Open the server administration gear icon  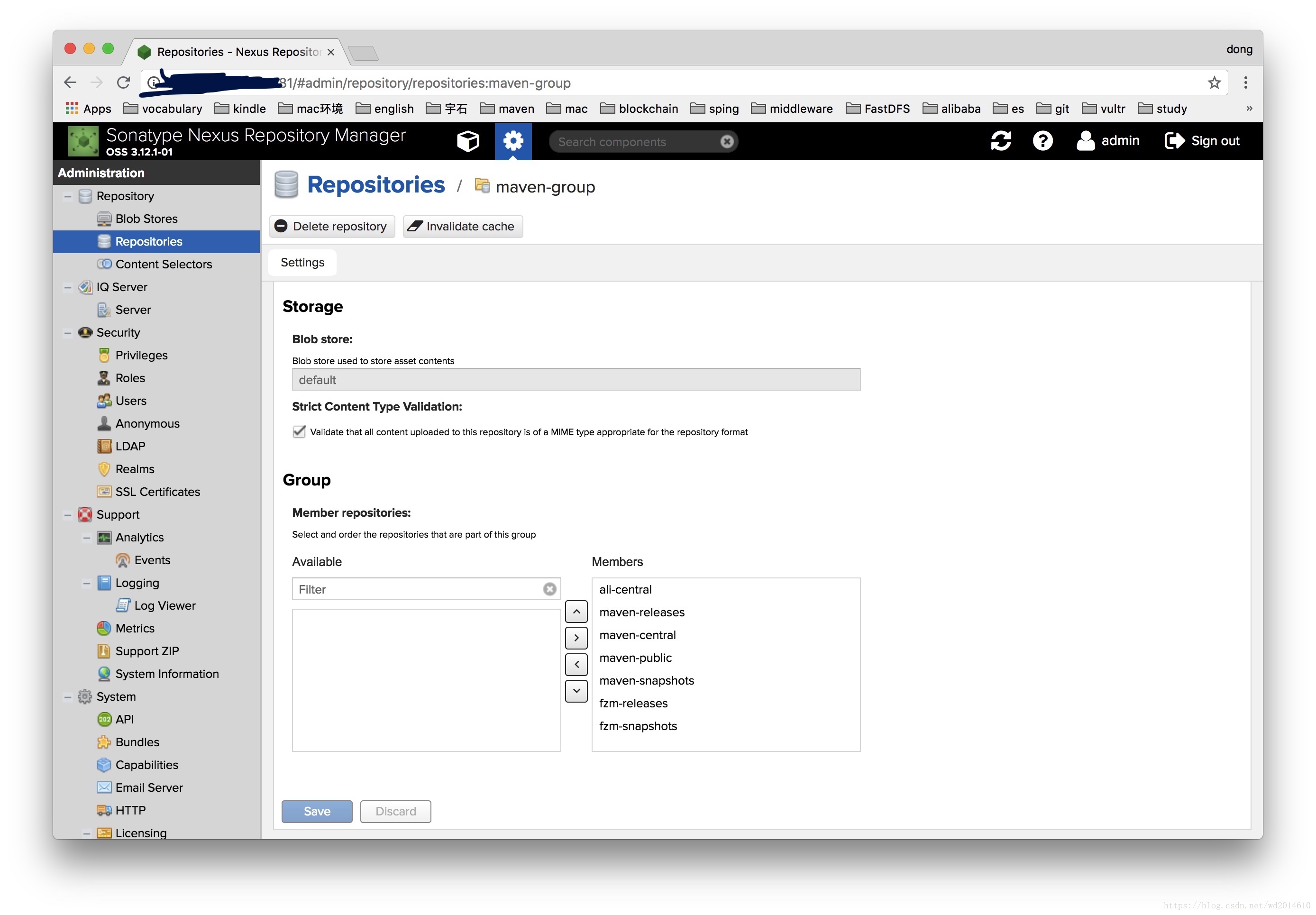(513, 141)
